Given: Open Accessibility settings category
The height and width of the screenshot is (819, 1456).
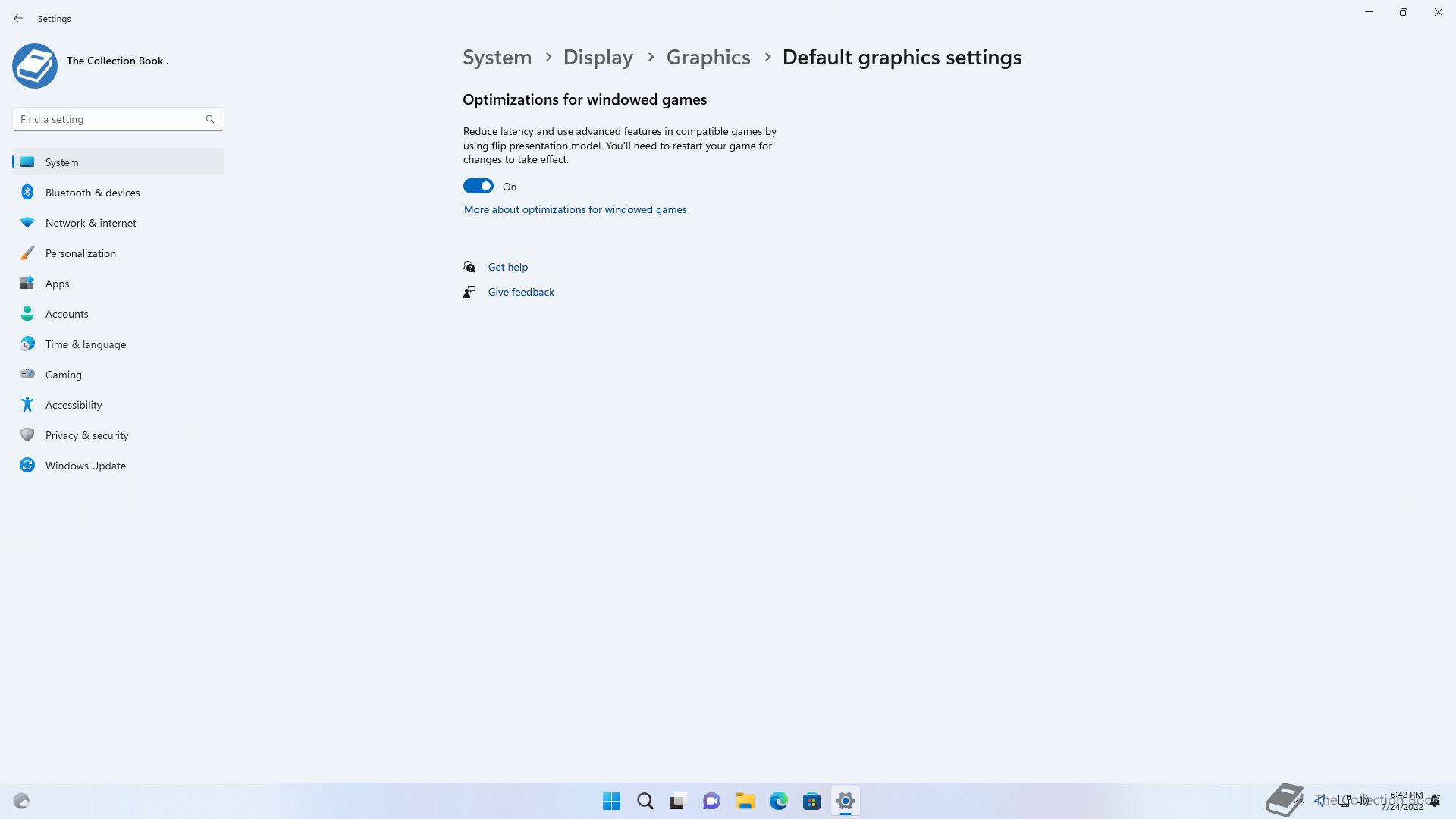Looking at the screenshot, I should (118, 405).
